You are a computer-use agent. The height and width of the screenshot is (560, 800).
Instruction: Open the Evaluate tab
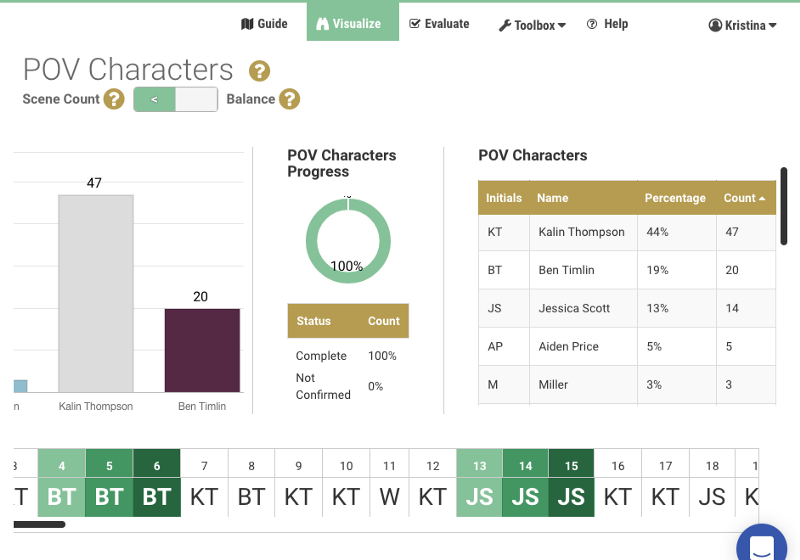(x=439, y=24)
